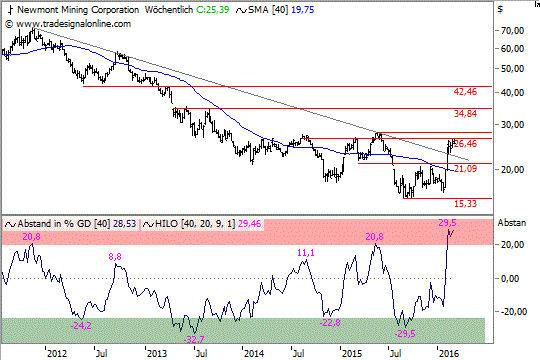This screenshot has width=540, height=360.
Task: Click the 2012 time axis label
Action: [x=58, y=353]
